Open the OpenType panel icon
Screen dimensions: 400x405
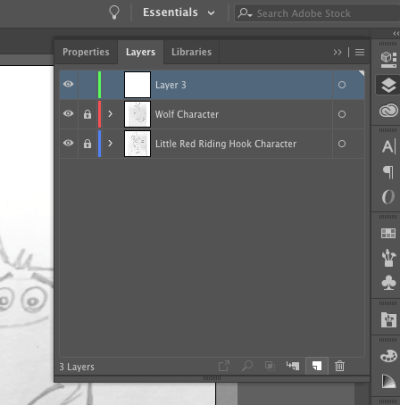[388, 197]
